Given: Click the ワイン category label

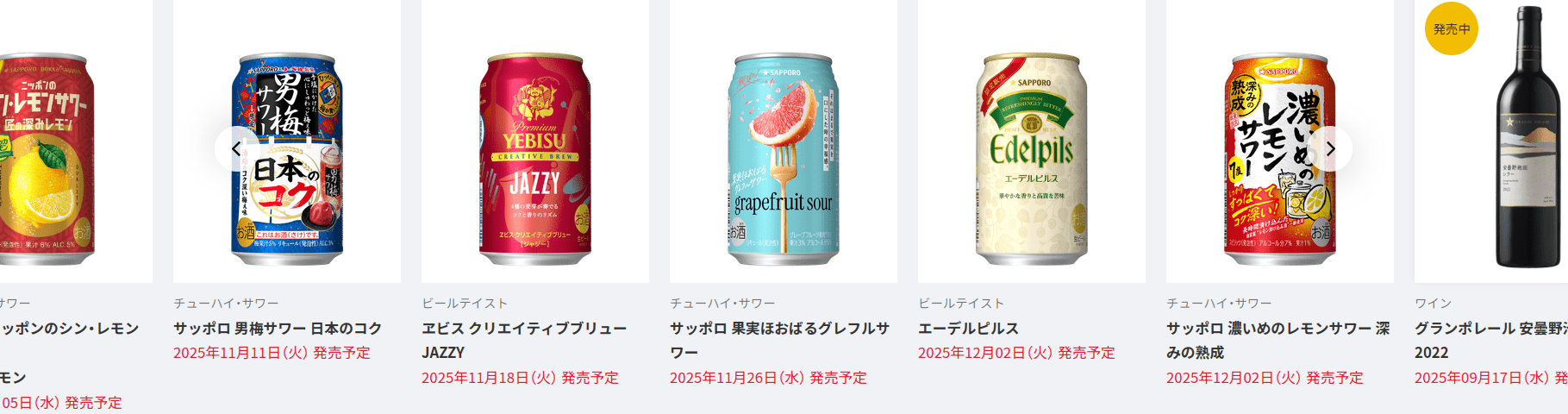Looking at the screenshot, I should tap(1433, 303).
